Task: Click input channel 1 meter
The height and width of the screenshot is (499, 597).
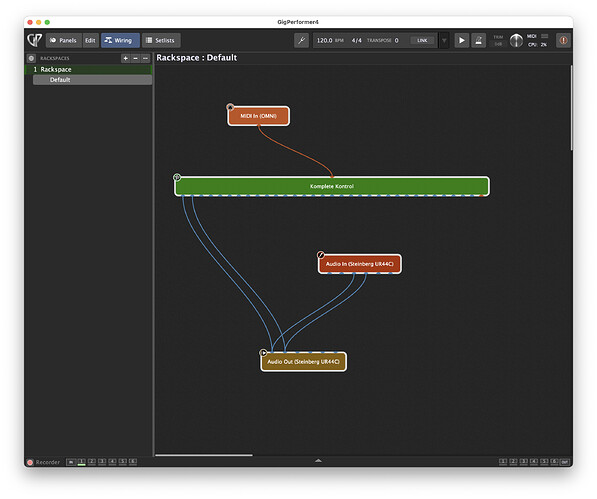Action: (81, 462)
